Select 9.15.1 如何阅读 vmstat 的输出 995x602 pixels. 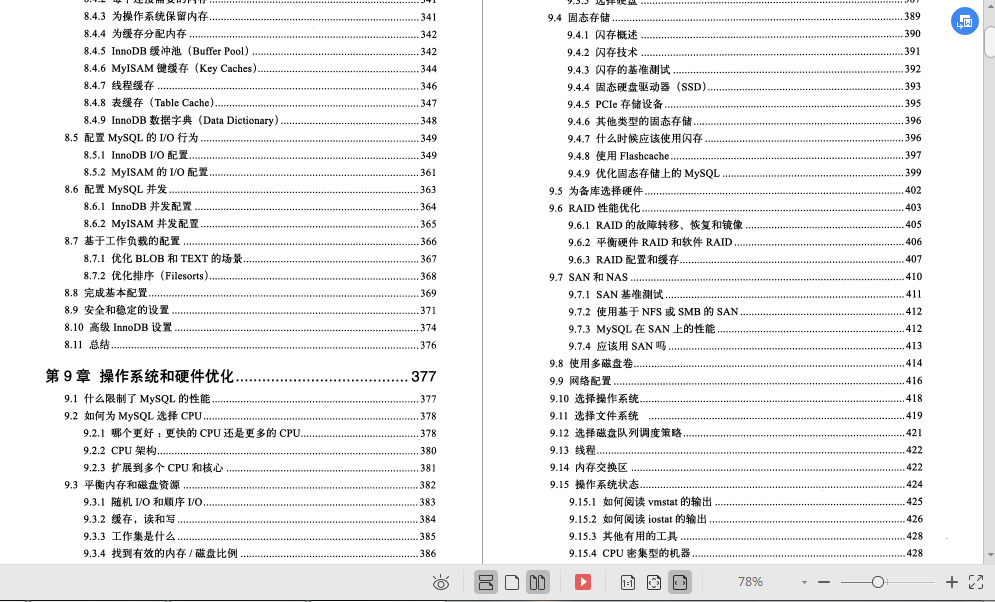[x=744, y=502]
